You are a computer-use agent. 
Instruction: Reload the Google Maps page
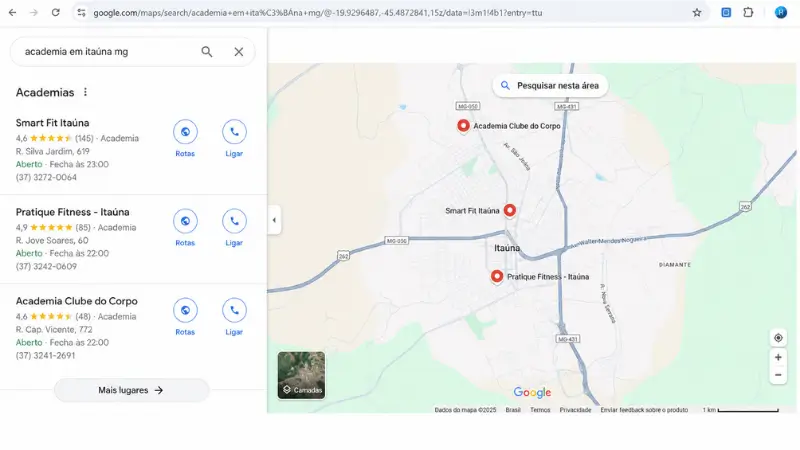[x=56, y=13]
